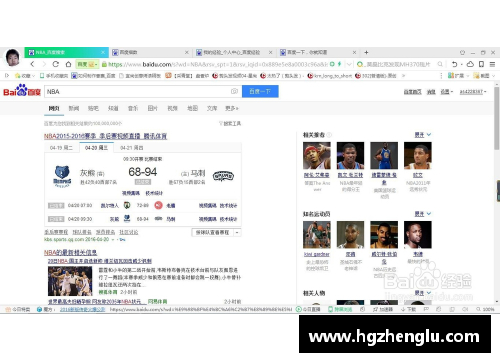Click the news article thumbnail image
Viewport: 500px width, 362px height.
point(70,281)
